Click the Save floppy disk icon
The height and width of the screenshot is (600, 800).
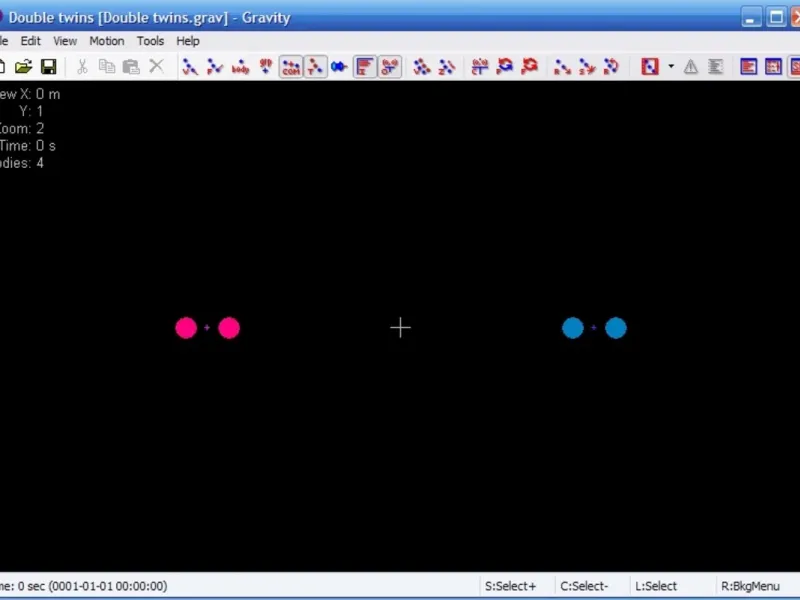(48, 66)
